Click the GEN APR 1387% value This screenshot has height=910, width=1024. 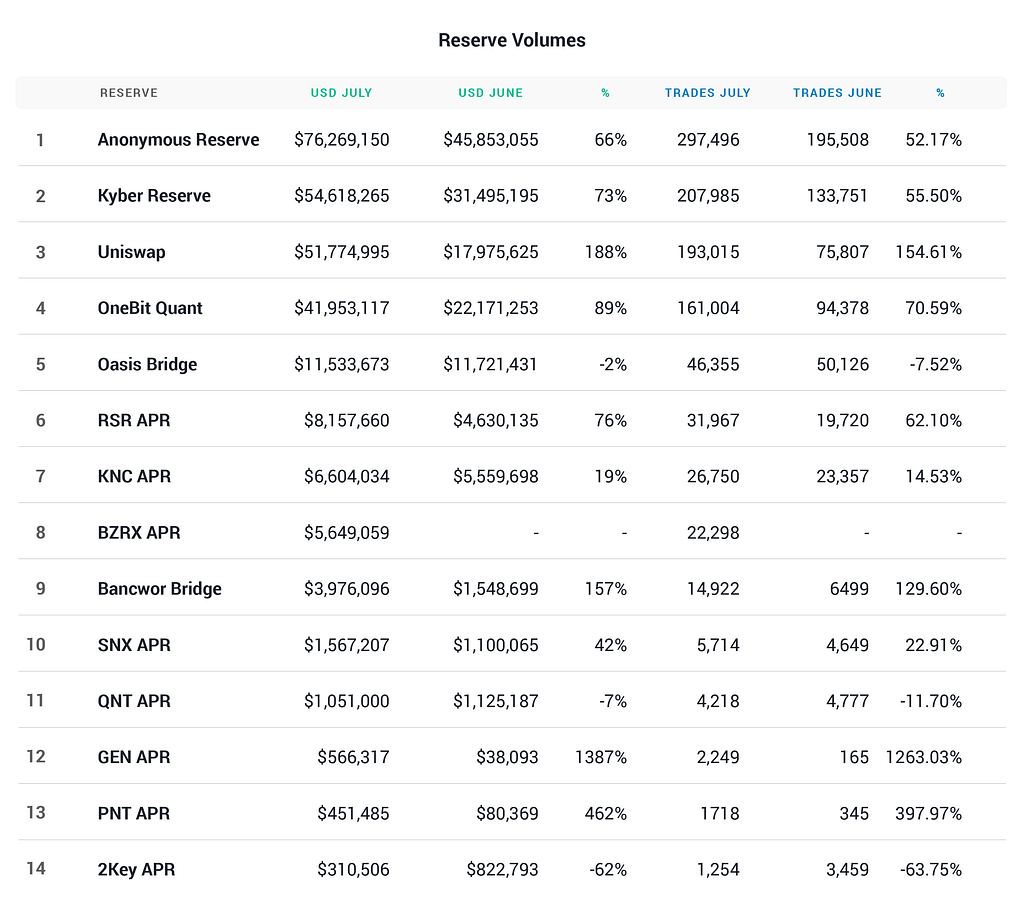(x=601, y=757)
